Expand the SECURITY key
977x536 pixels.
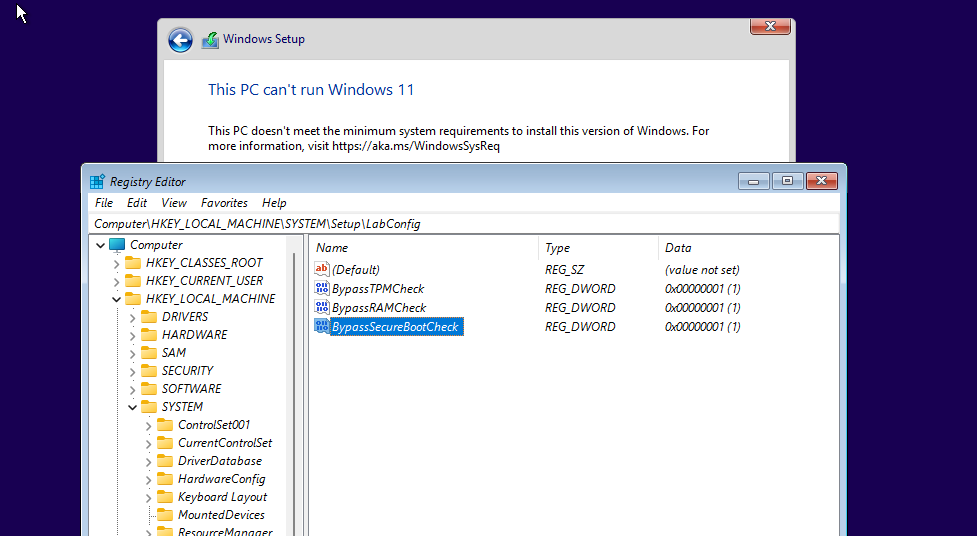[132, 372]
